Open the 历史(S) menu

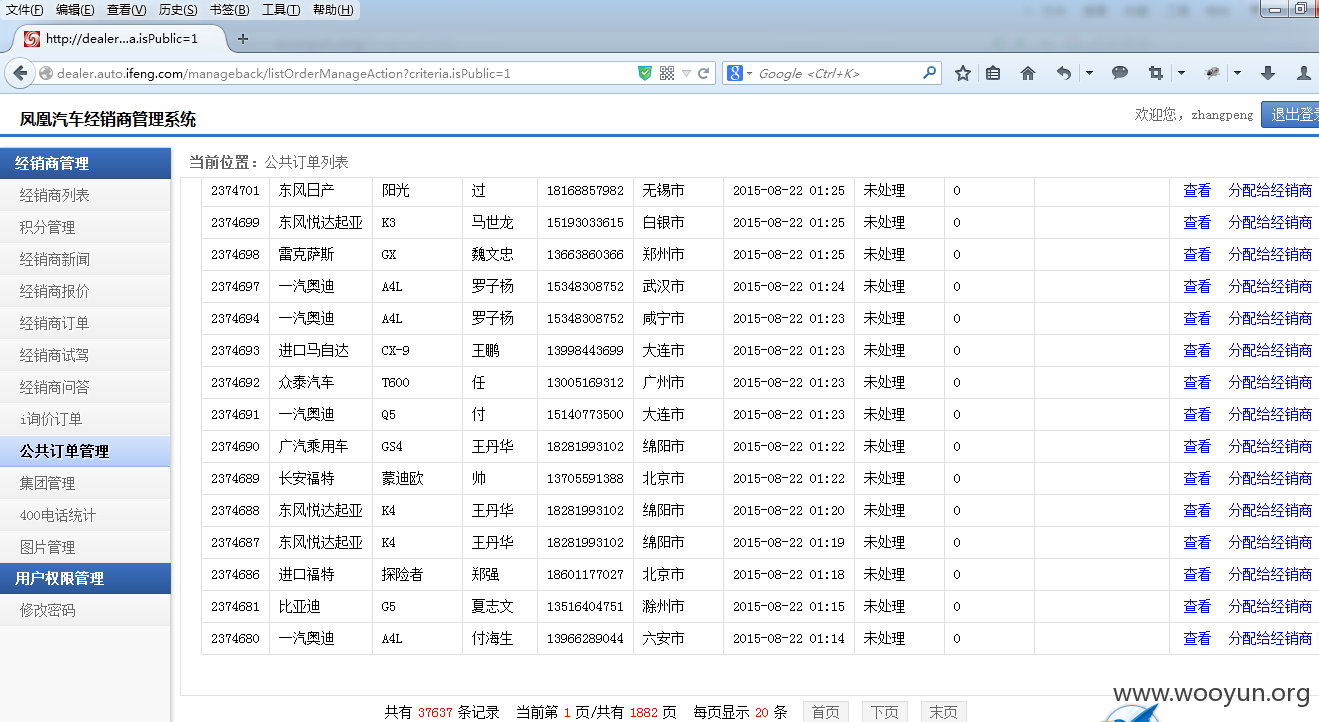[178, 10]
